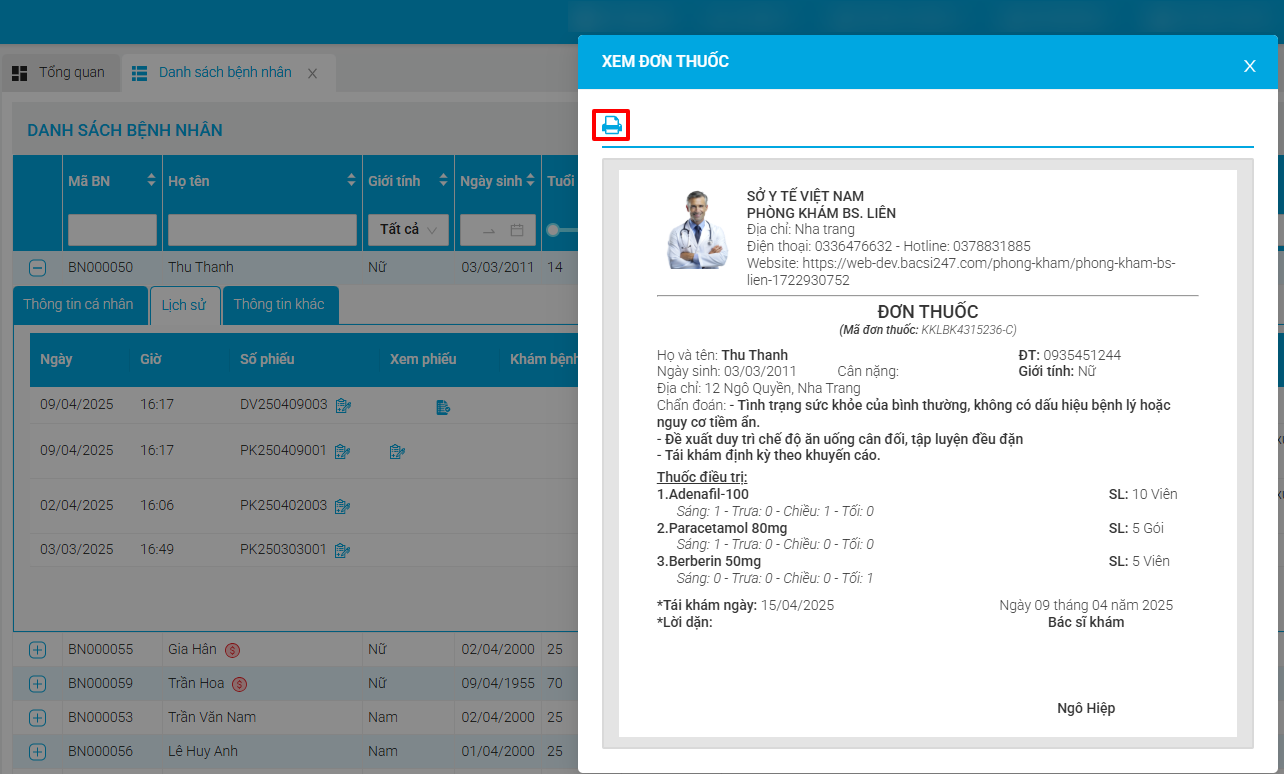
Task: Click the Tổng quan dashboard icon
Action: point(20,73)
